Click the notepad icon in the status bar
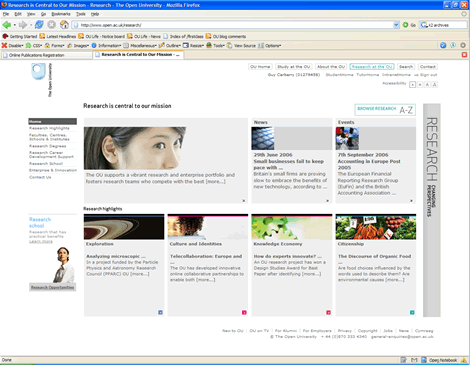Image resolution: width=470 pixels, height=365 pixels. coord(403,360)
